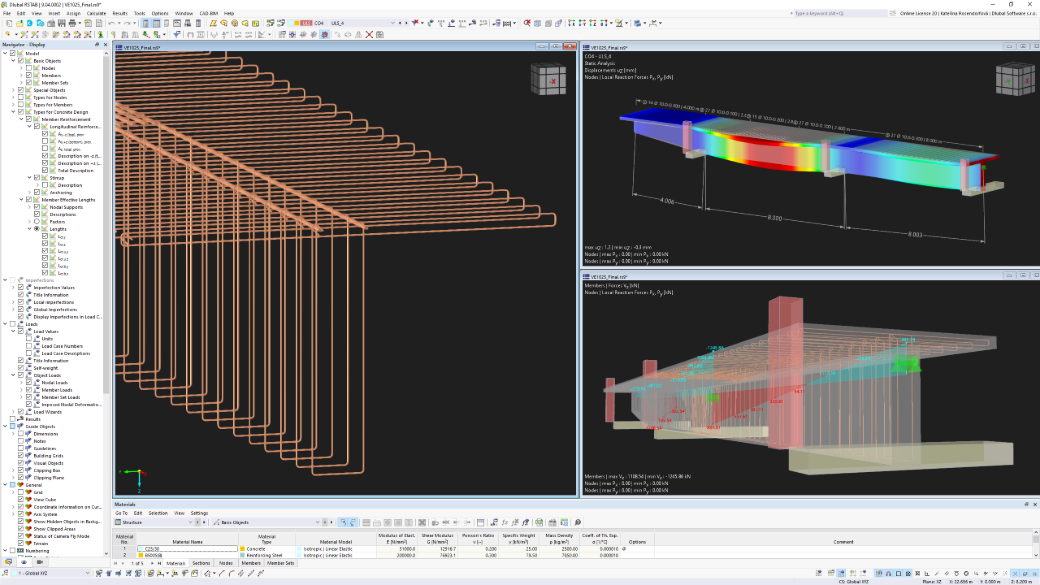Print the view with the printer icon
Image resolution: width=1040 pixels, height=585 pixels.
click(x=72, y=23)
